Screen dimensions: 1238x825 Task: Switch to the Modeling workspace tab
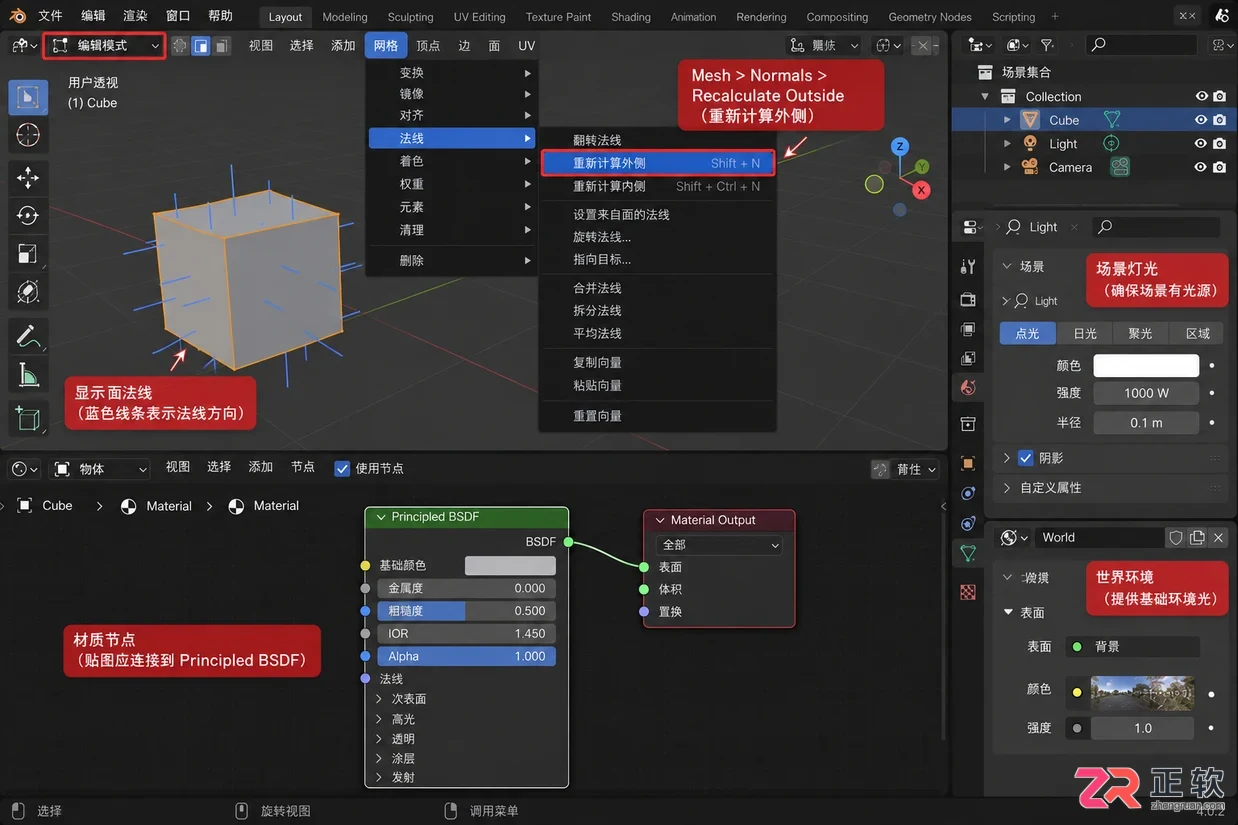345,17
